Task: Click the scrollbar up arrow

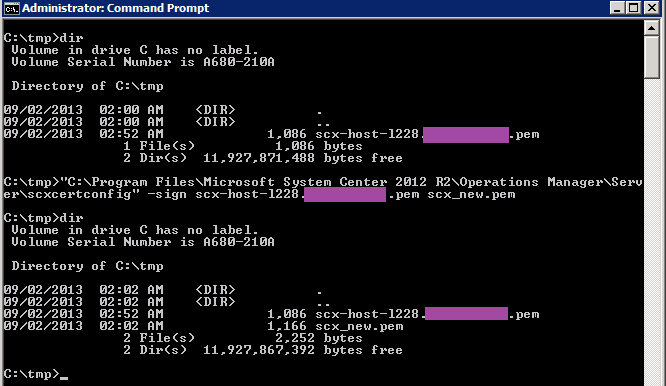Action: click(x=651, y=28)
